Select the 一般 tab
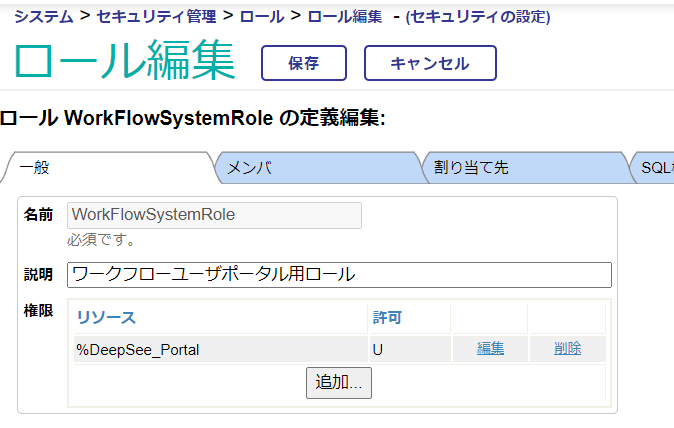 pos(34,167)
